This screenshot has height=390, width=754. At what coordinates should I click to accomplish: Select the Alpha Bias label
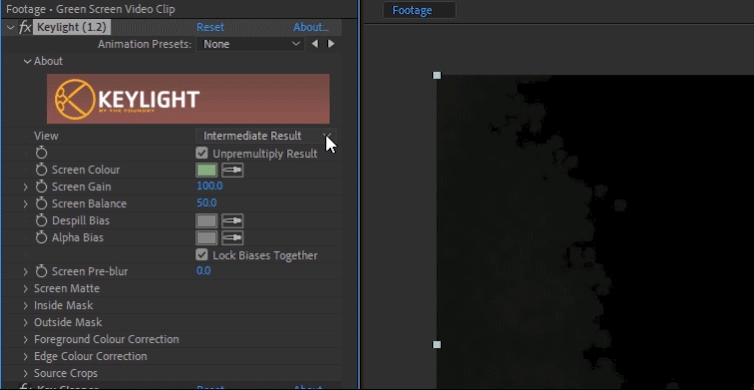click(77, 238)
